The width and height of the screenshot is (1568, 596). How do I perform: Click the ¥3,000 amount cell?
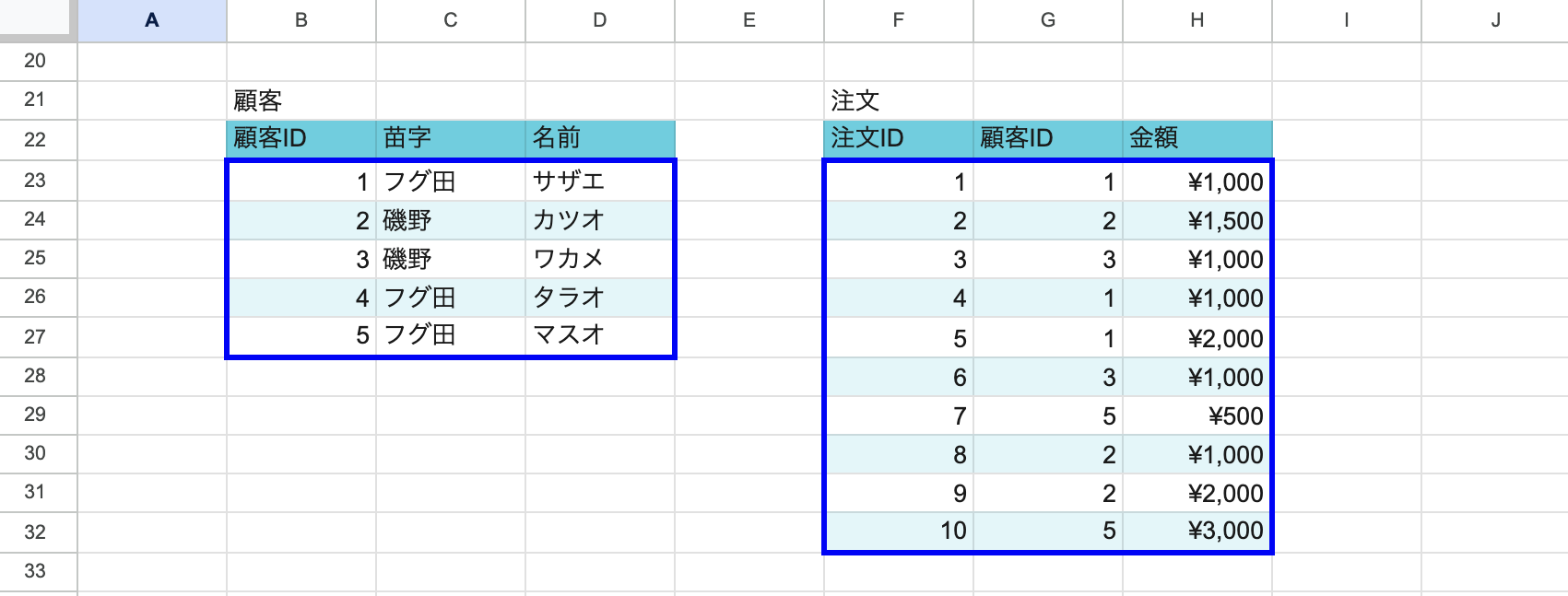pos(1197,531)
